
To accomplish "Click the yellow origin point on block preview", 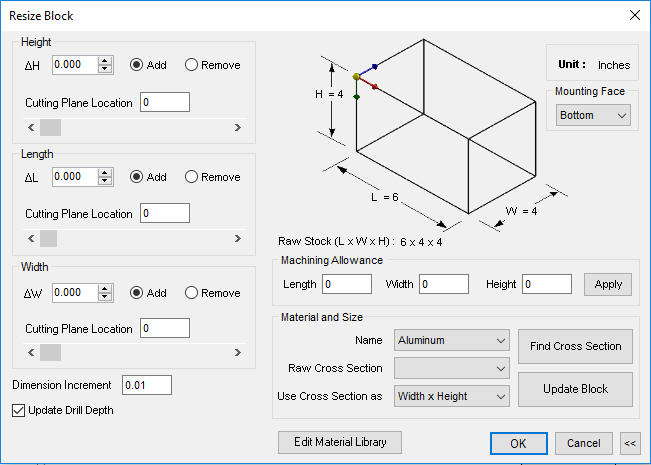I will 356,76.
